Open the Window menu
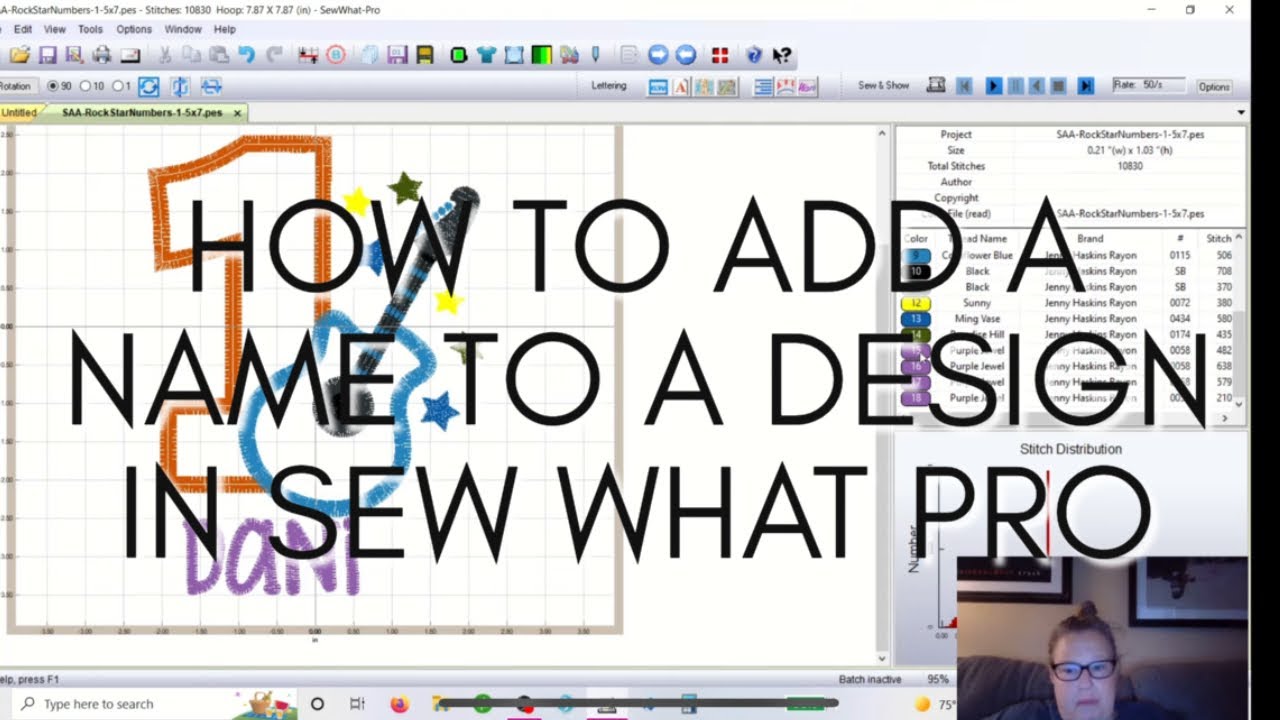The width and height of the screenshot is (1280, 720). coord(183,30)
